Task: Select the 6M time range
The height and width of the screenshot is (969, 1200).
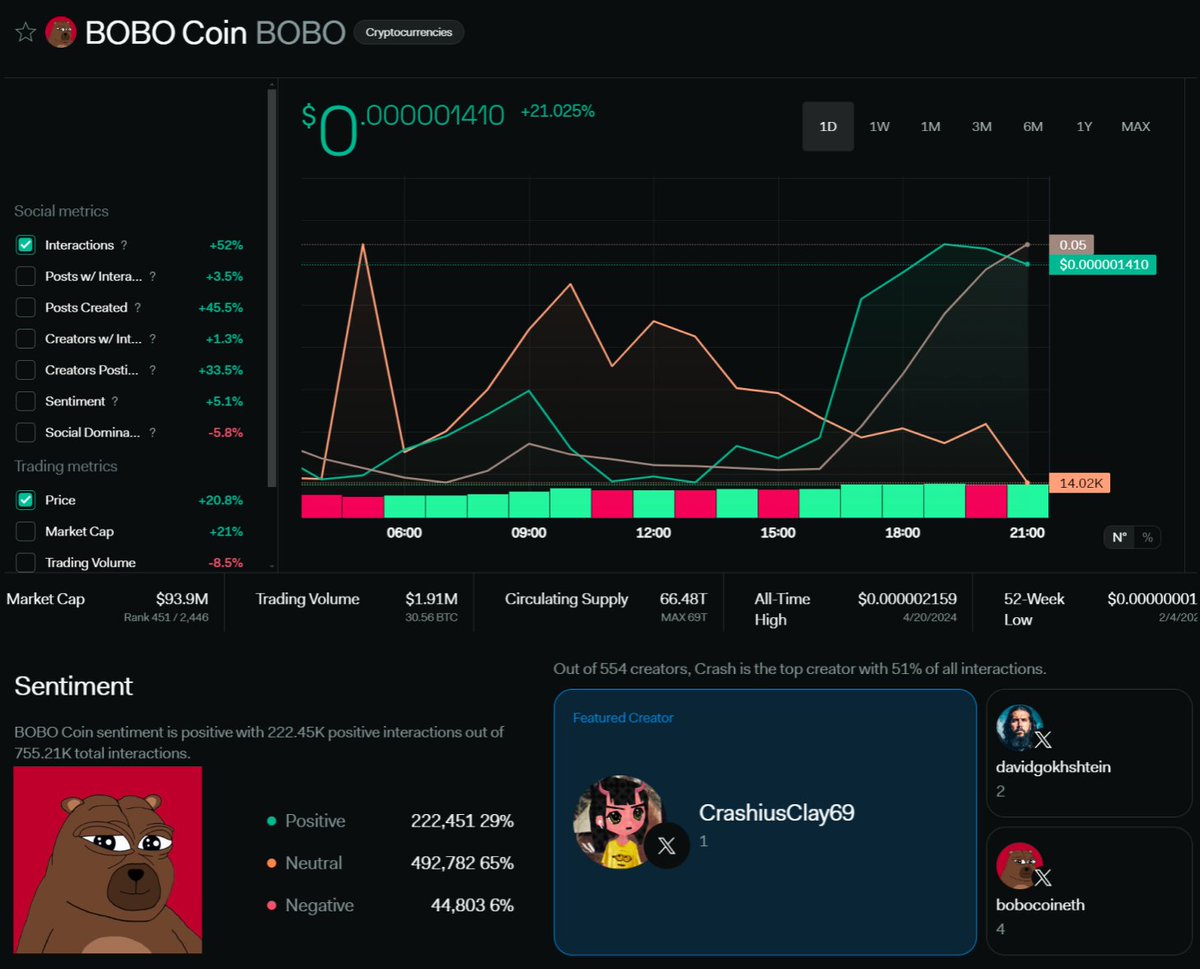Action: click(x=1033, y=126)
